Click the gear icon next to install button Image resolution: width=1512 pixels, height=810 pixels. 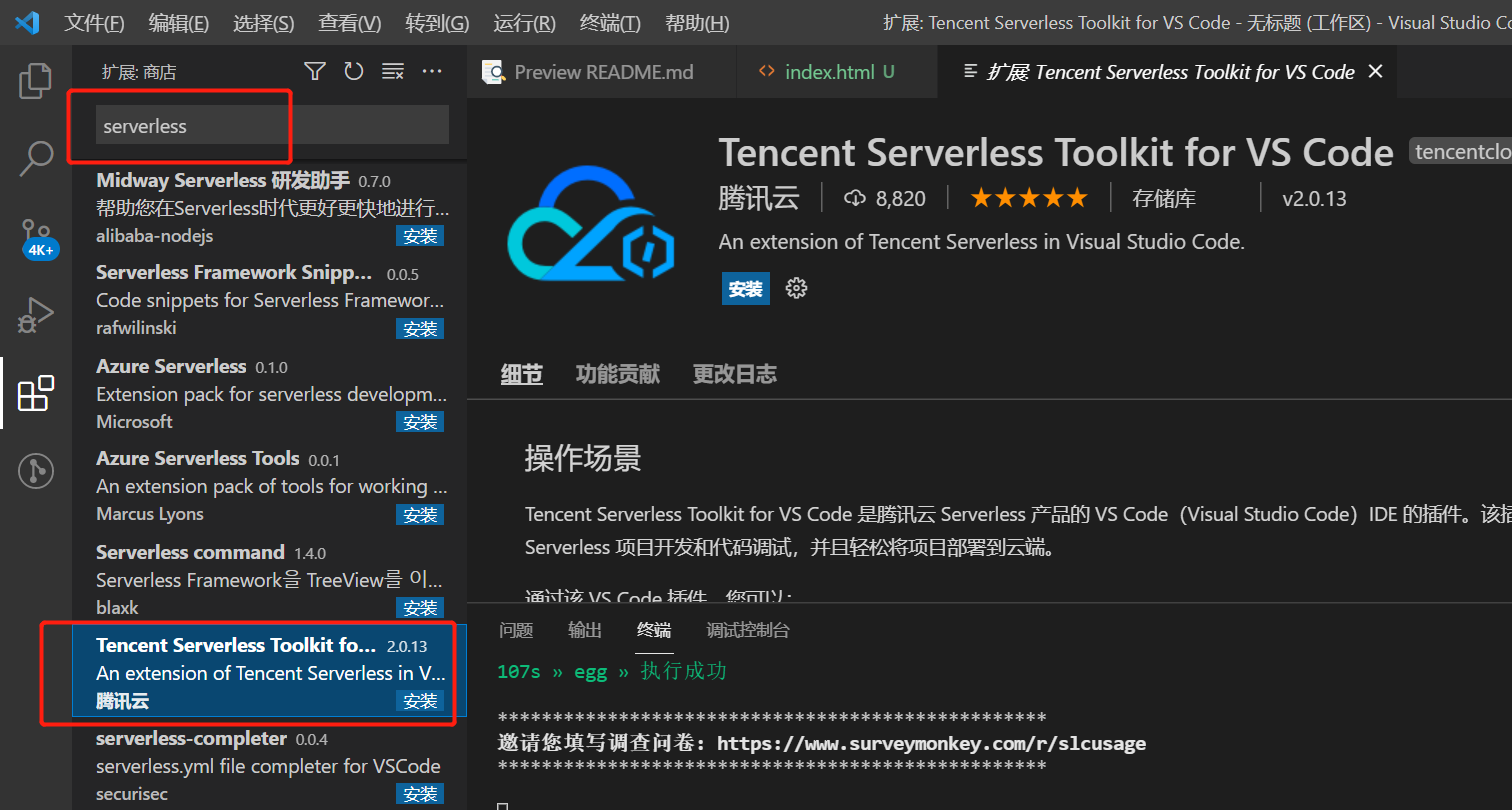click(x=796, y=289)
